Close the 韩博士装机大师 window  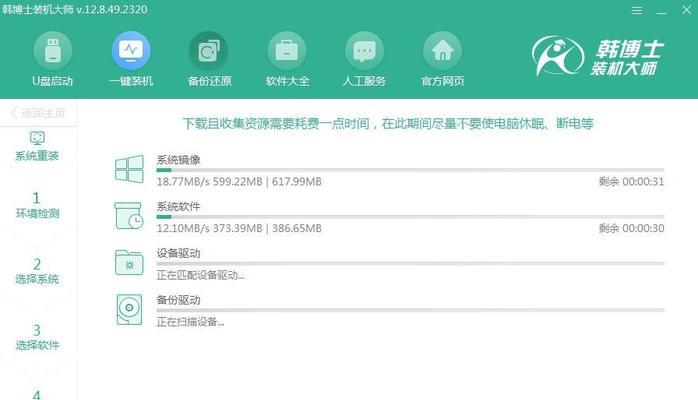tap(686, 10)
